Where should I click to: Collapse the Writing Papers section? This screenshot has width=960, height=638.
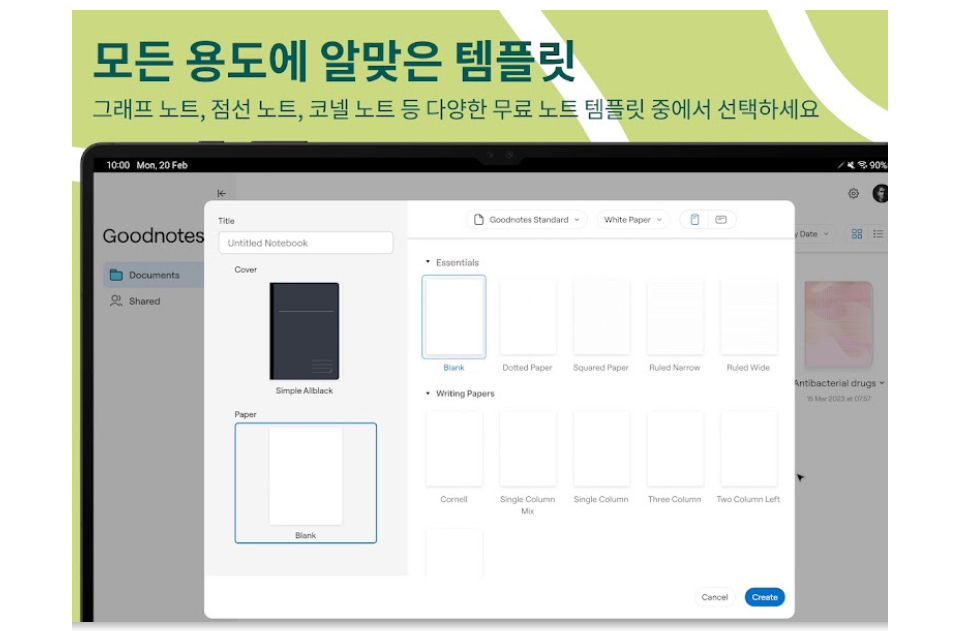pyautogui.click(x=428, y=393)
